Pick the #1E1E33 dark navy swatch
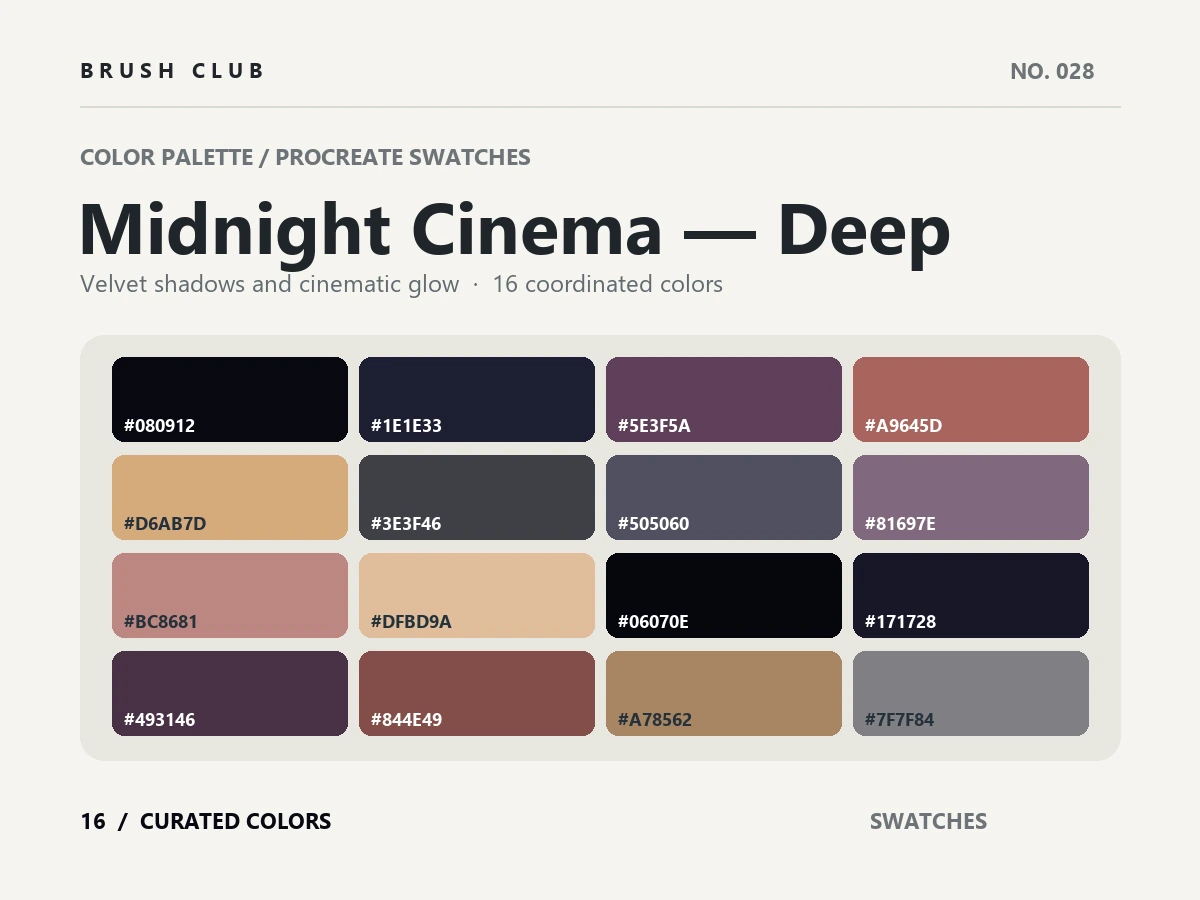1200x900 pixels. pyautogui.click(x=477, y=399)
